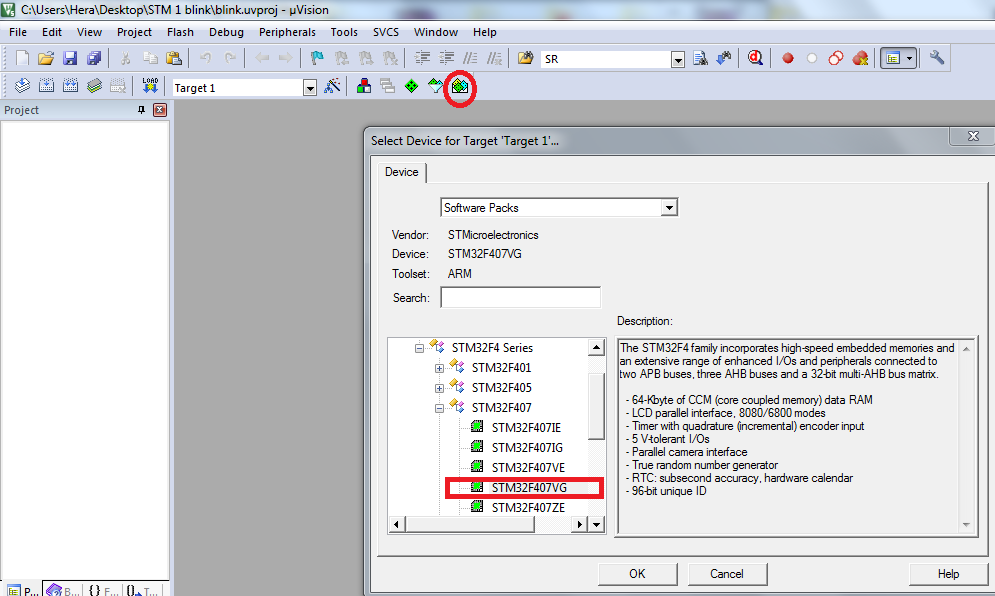Save the current file via floppy icon
Screen dimensions: 995x596
(x=70, y=58)
